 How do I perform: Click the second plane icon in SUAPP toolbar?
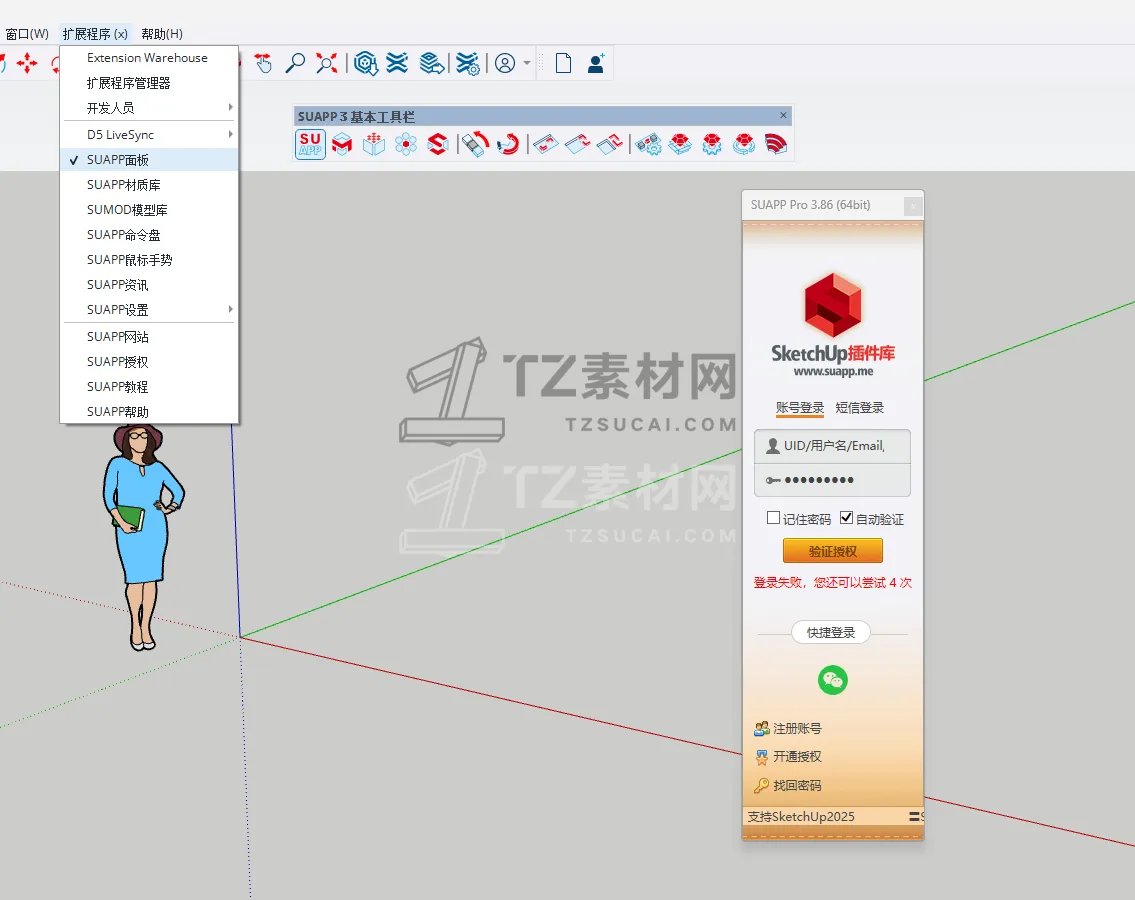[578, 144]
